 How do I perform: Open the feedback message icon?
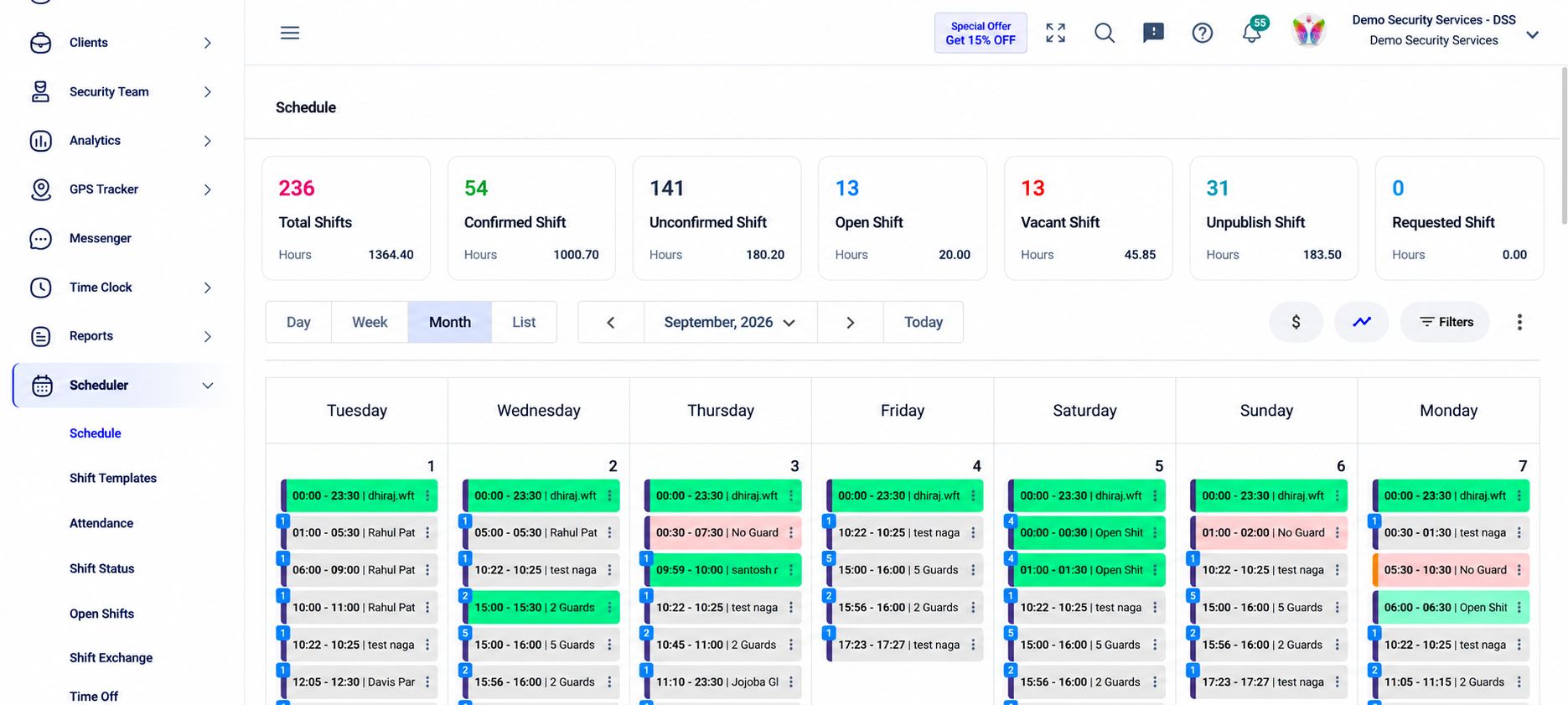[1153, 33]
